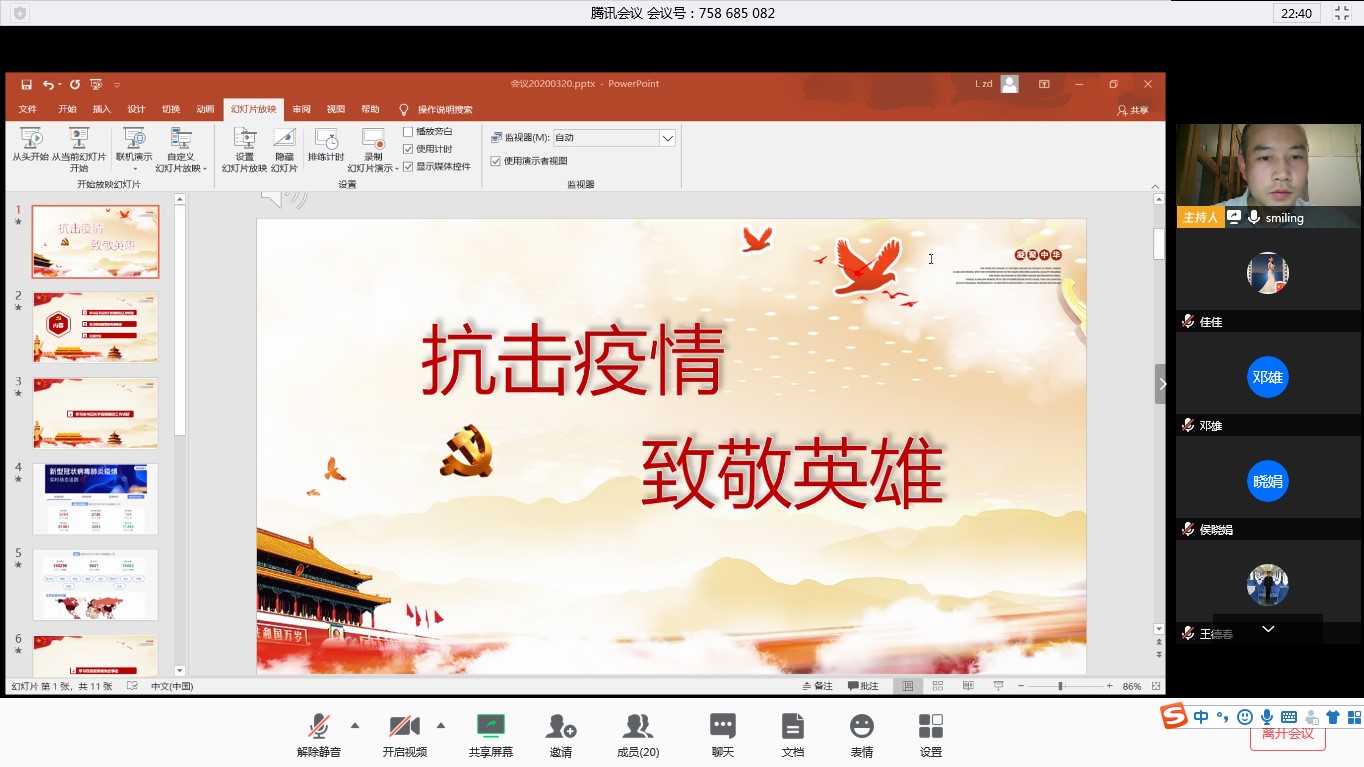Click the 排练计时 rehearse timings icon
Viewport: 1364px width, 767px height.
click(326, 139)
